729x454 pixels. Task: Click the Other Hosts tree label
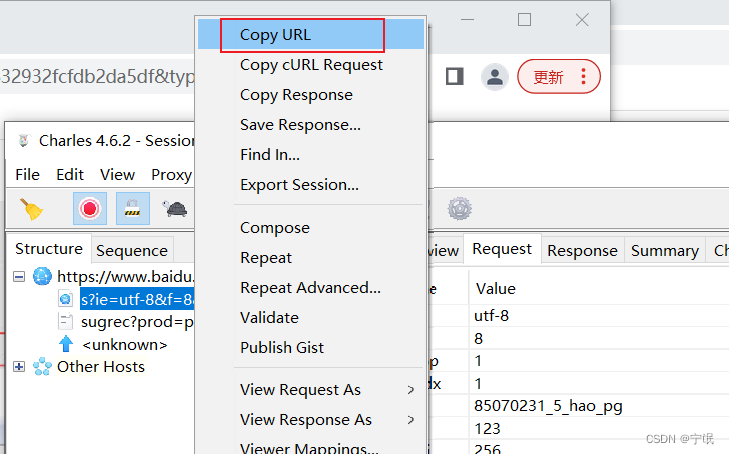(101, 367)
